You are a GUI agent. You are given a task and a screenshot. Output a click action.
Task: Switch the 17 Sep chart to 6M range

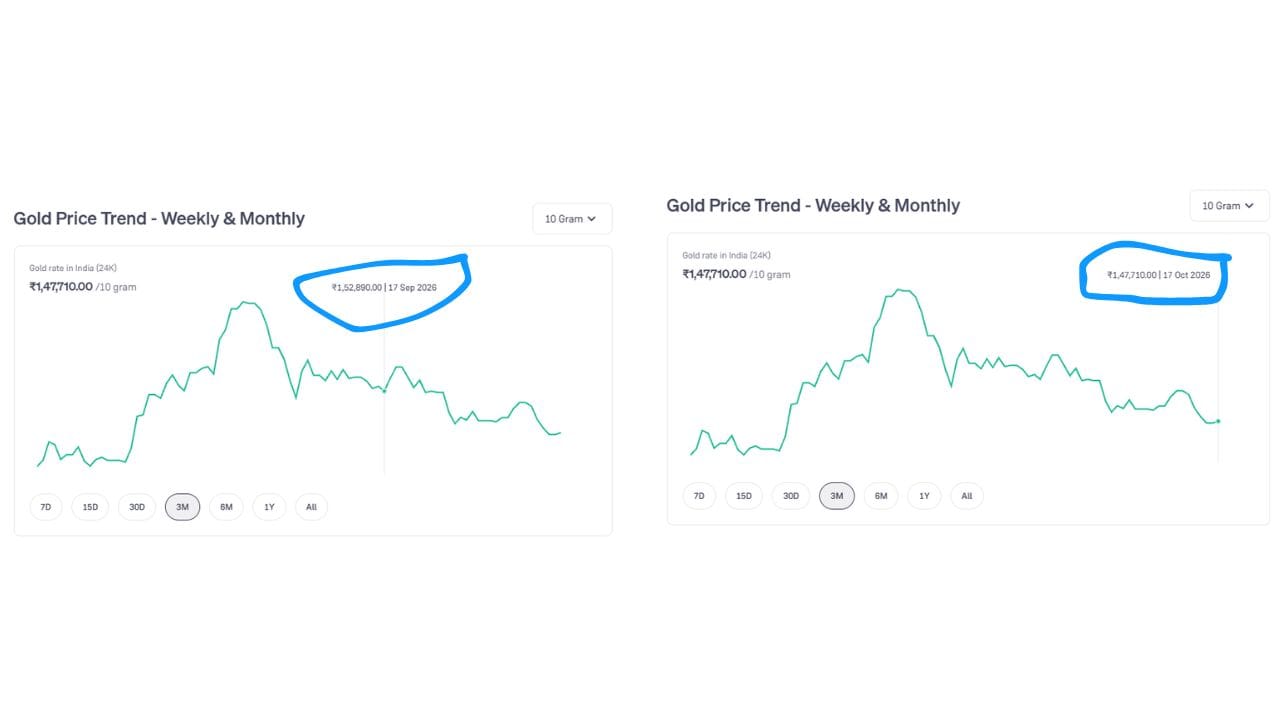[x=226, y=507]
